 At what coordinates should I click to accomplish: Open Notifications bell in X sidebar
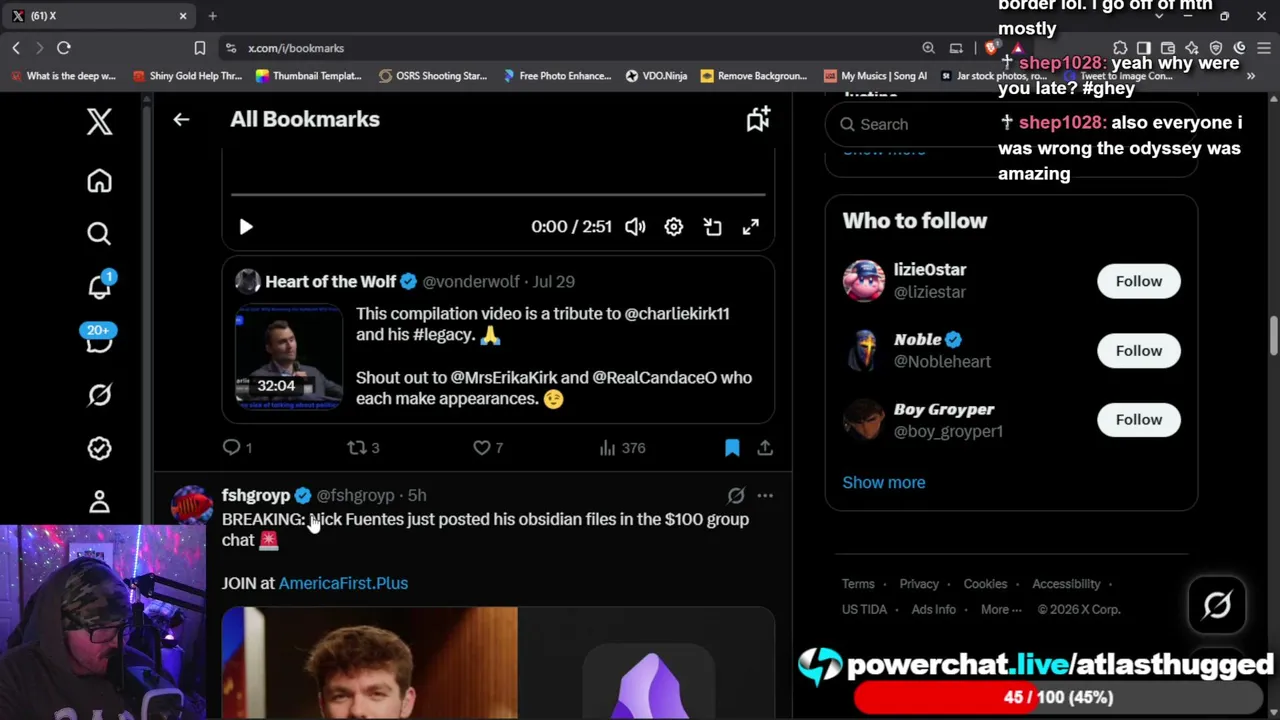coord(99,287)
